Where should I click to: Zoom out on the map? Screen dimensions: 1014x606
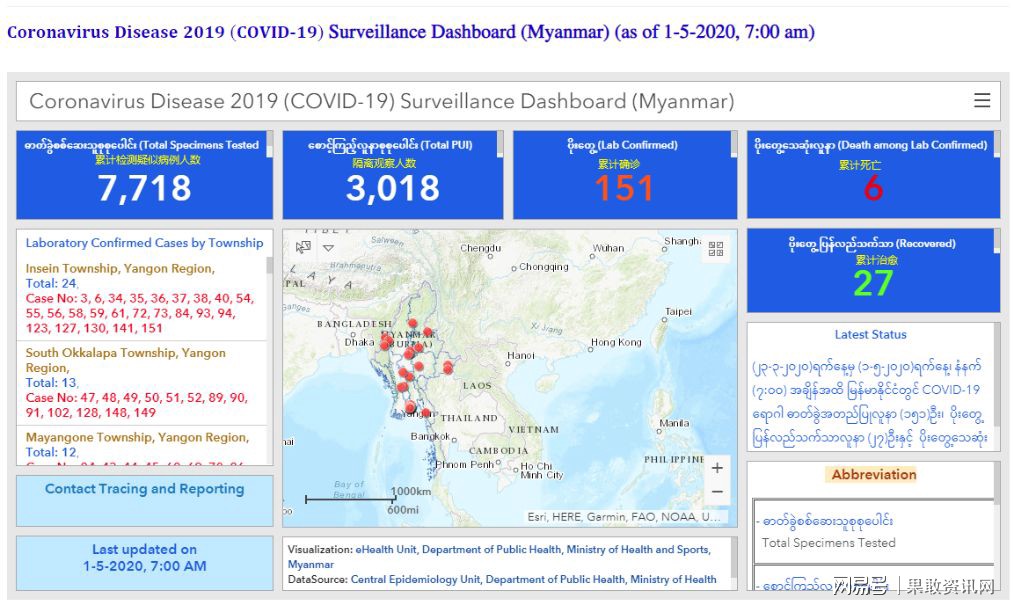716,492
